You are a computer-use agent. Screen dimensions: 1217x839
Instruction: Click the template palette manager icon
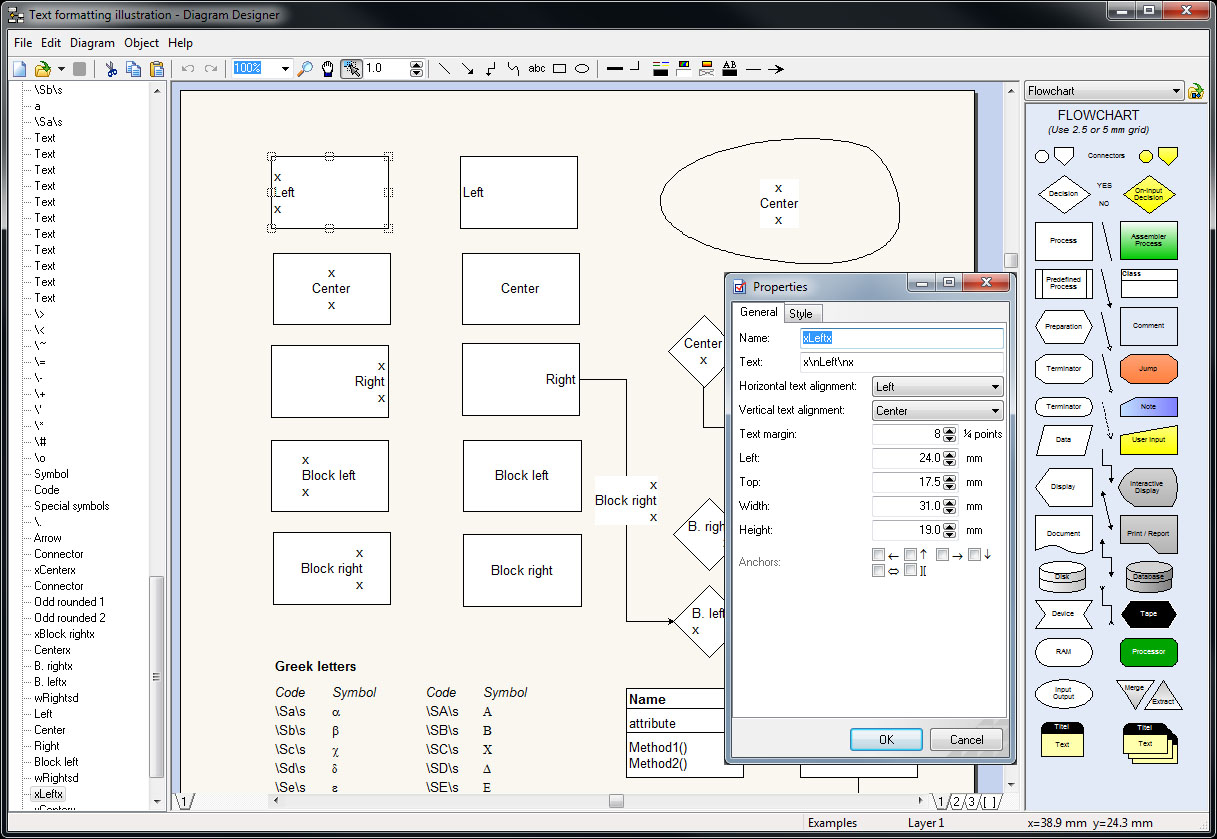[1195, 91]
